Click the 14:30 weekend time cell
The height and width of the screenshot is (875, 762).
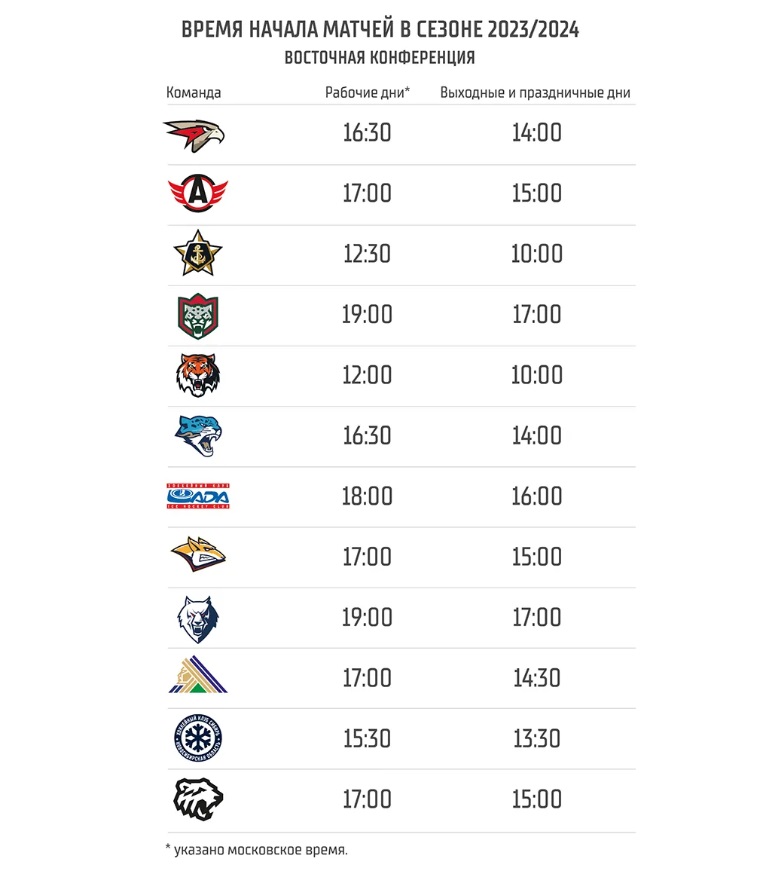click(537, 678)
